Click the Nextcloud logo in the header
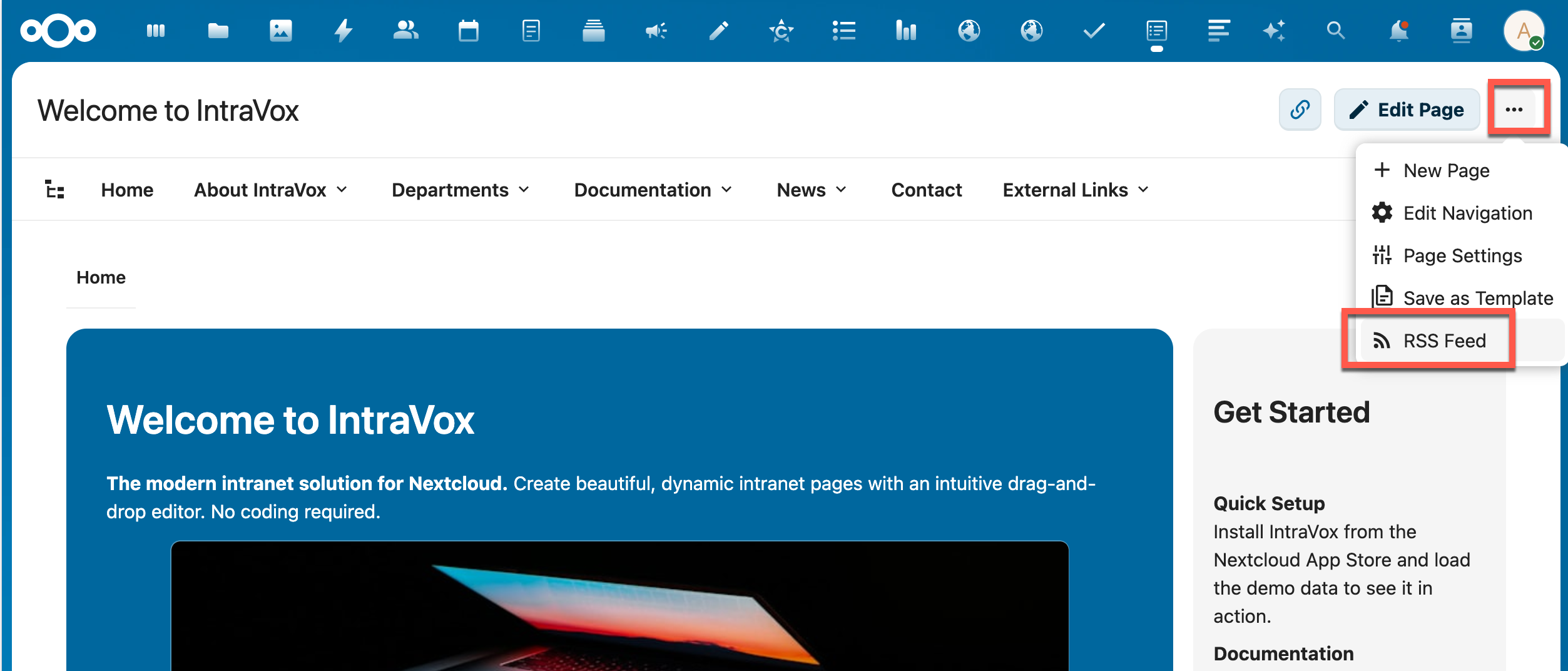1568x671 pixels. tap(58, 30)
